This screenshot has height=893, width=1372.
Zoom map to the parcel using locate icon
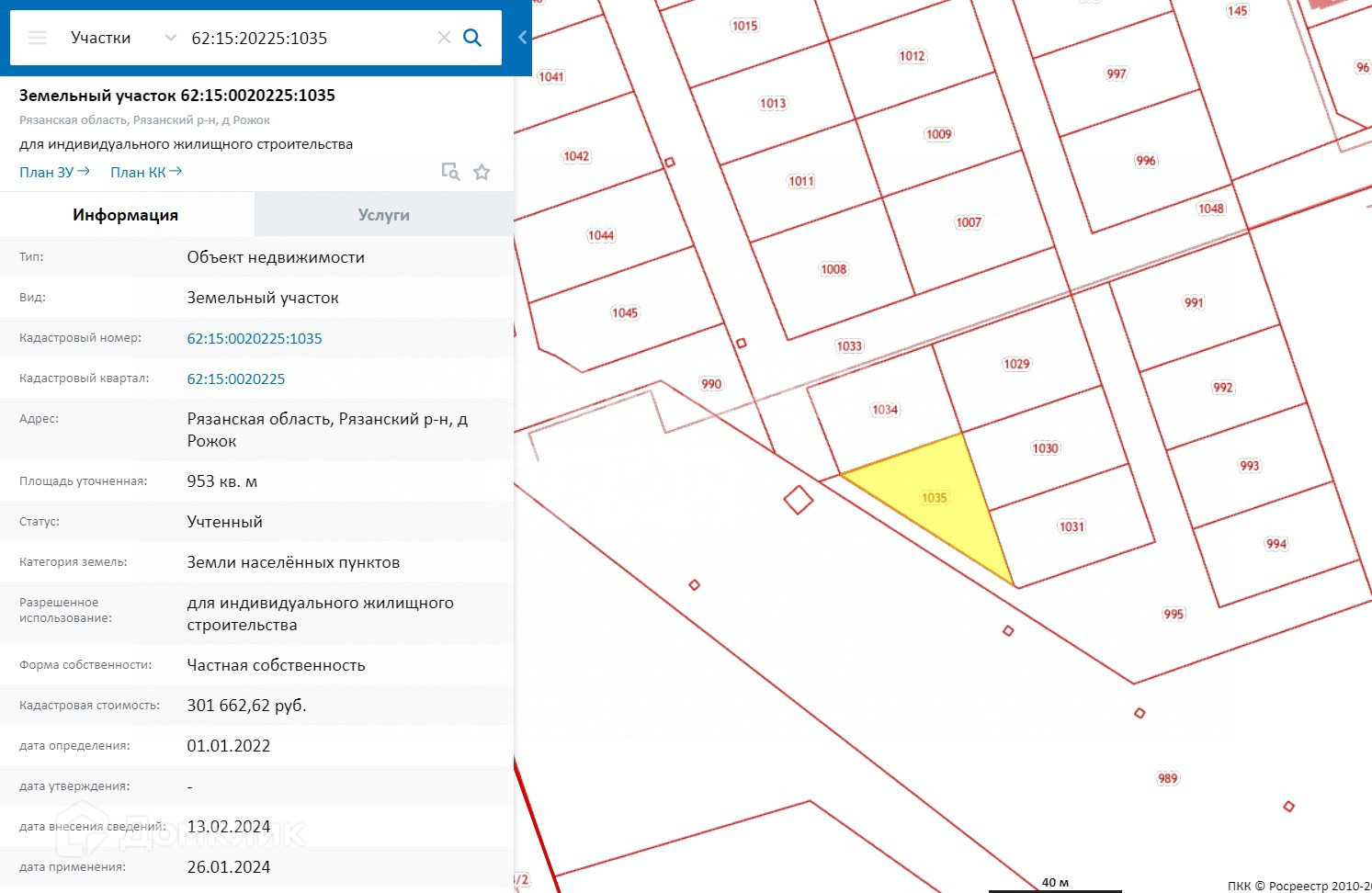pos(450,172)
